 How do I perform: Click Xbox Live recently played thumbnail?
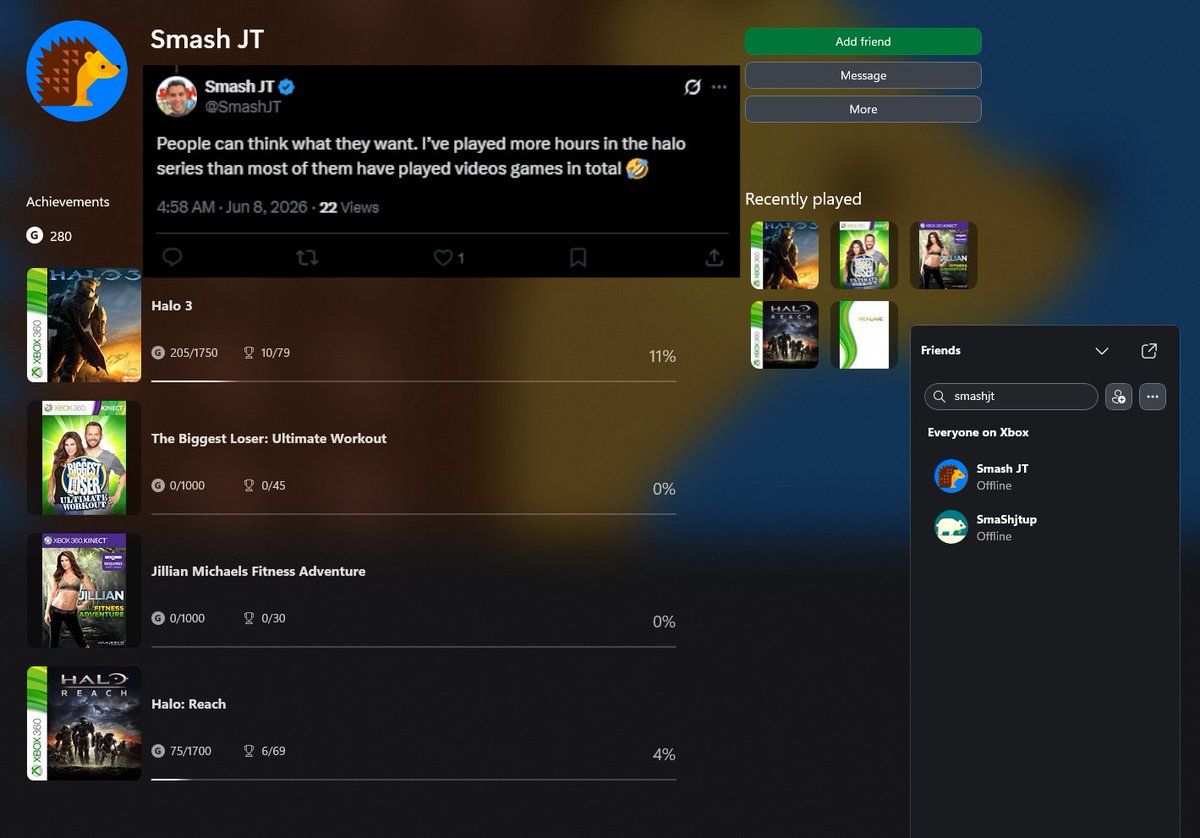864,335
